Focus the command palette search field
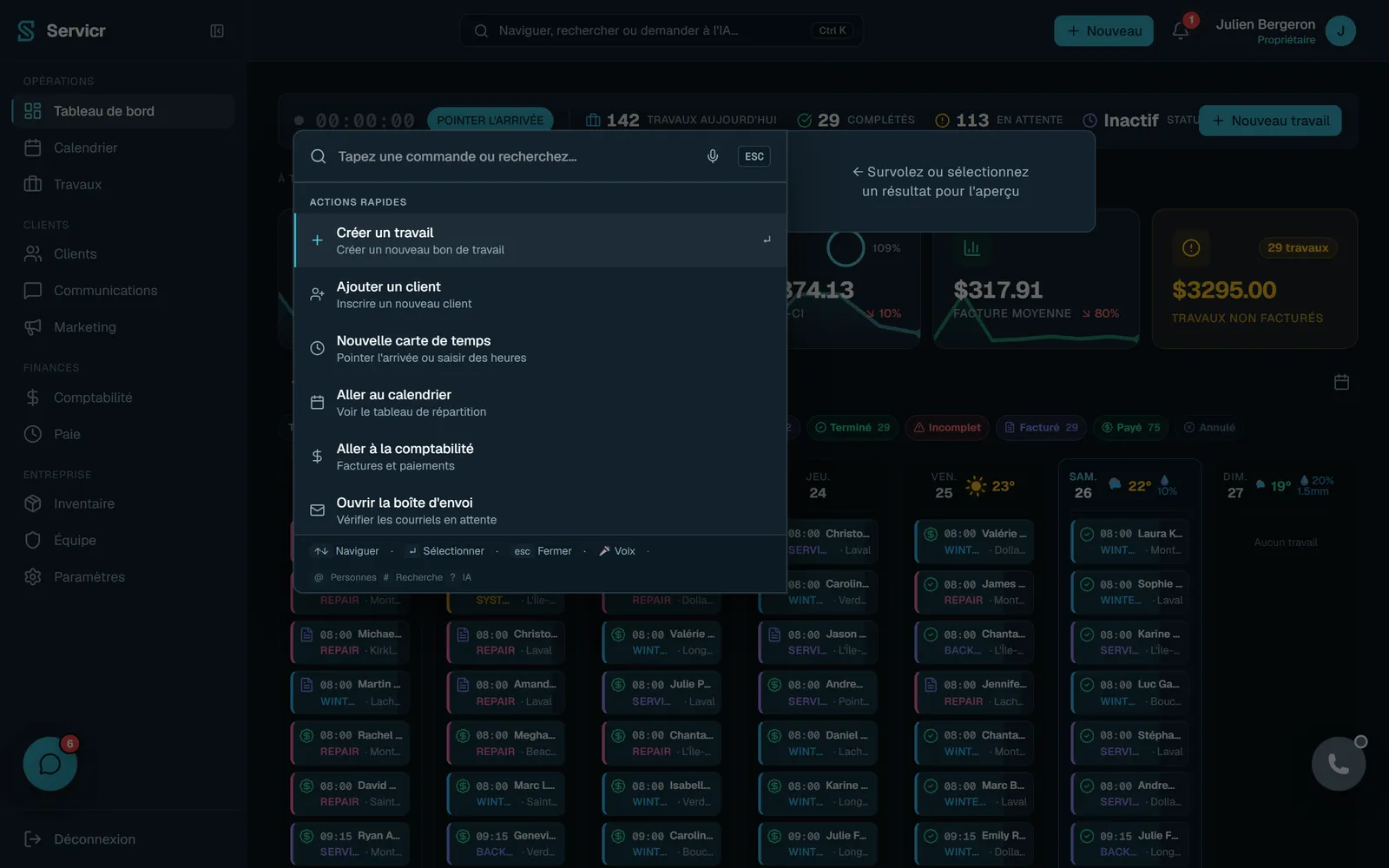 (x=512, y=156)
